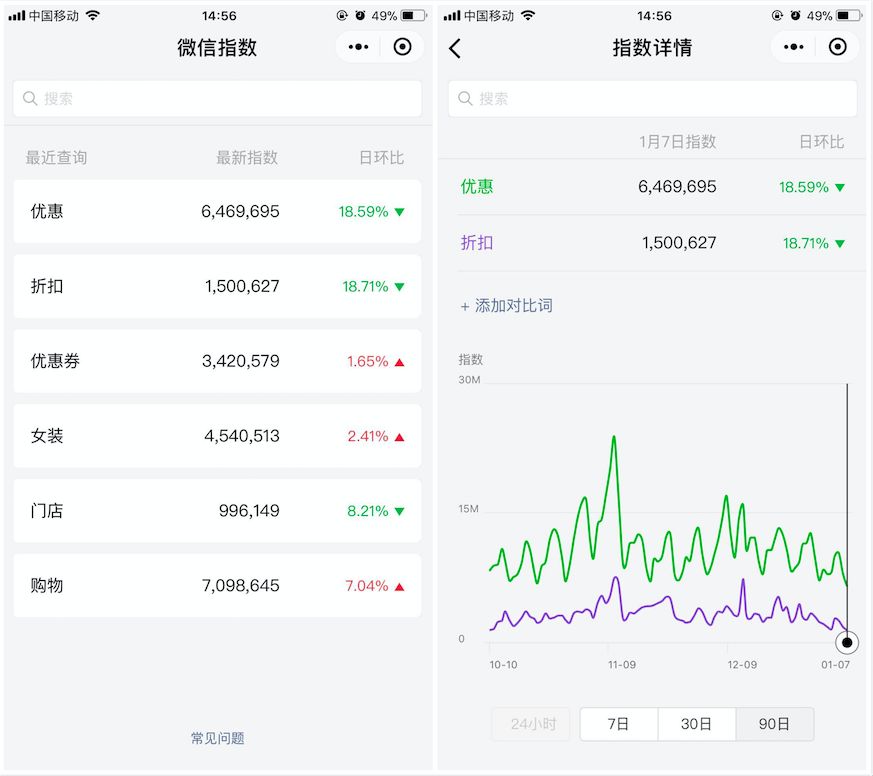Select the 24小时 time range tab
Image resolution: width=873 pixels, height=776 pixels.
(532, 724)
